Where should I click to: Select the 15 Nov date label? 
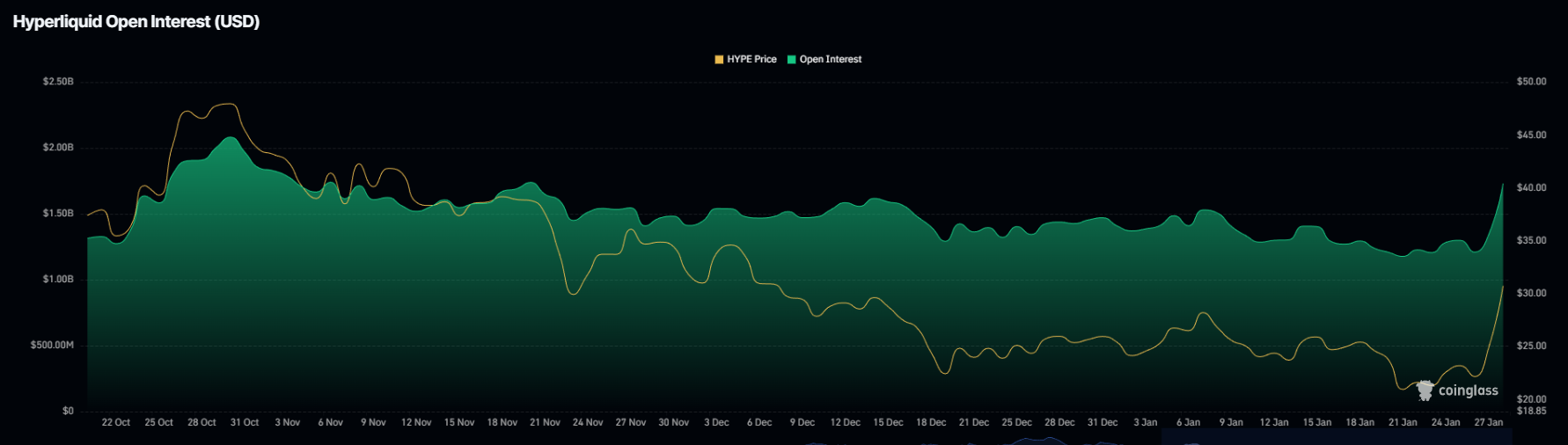(x=459, y=423)
